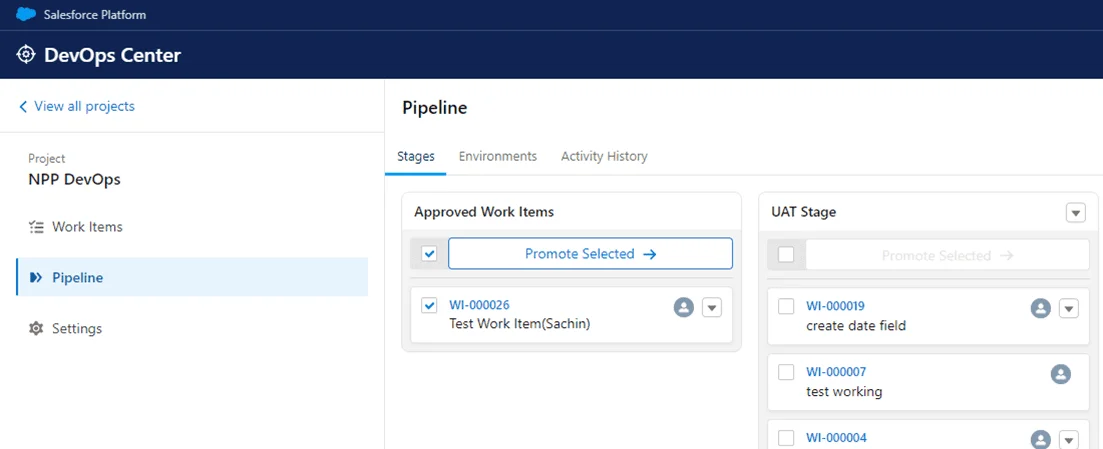Click the text 'Test Work Item(Sachin)'
The width and height of the screenshot is (1103, 449).
pos(520,324)
